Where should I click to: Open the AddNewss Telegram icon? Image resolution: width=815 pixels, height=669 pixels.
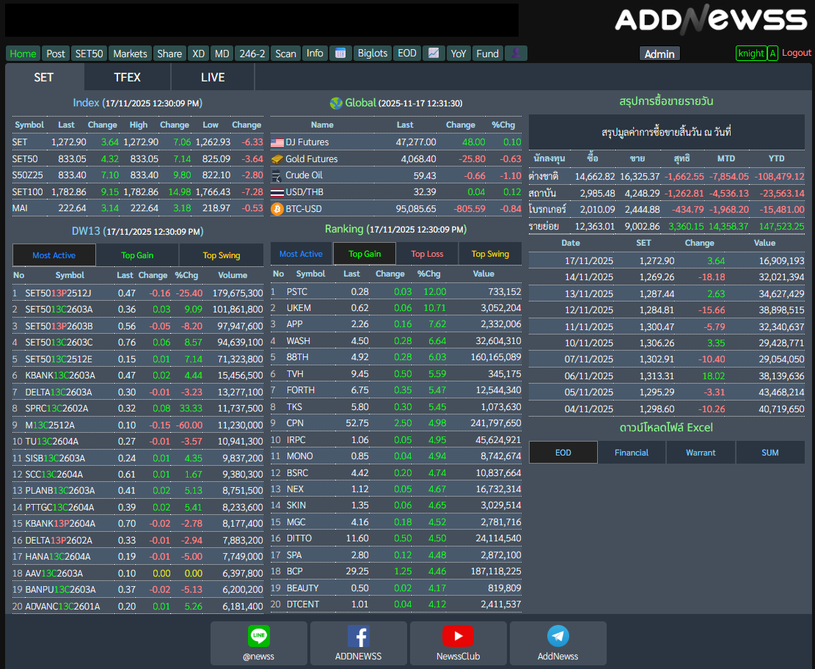558,638
